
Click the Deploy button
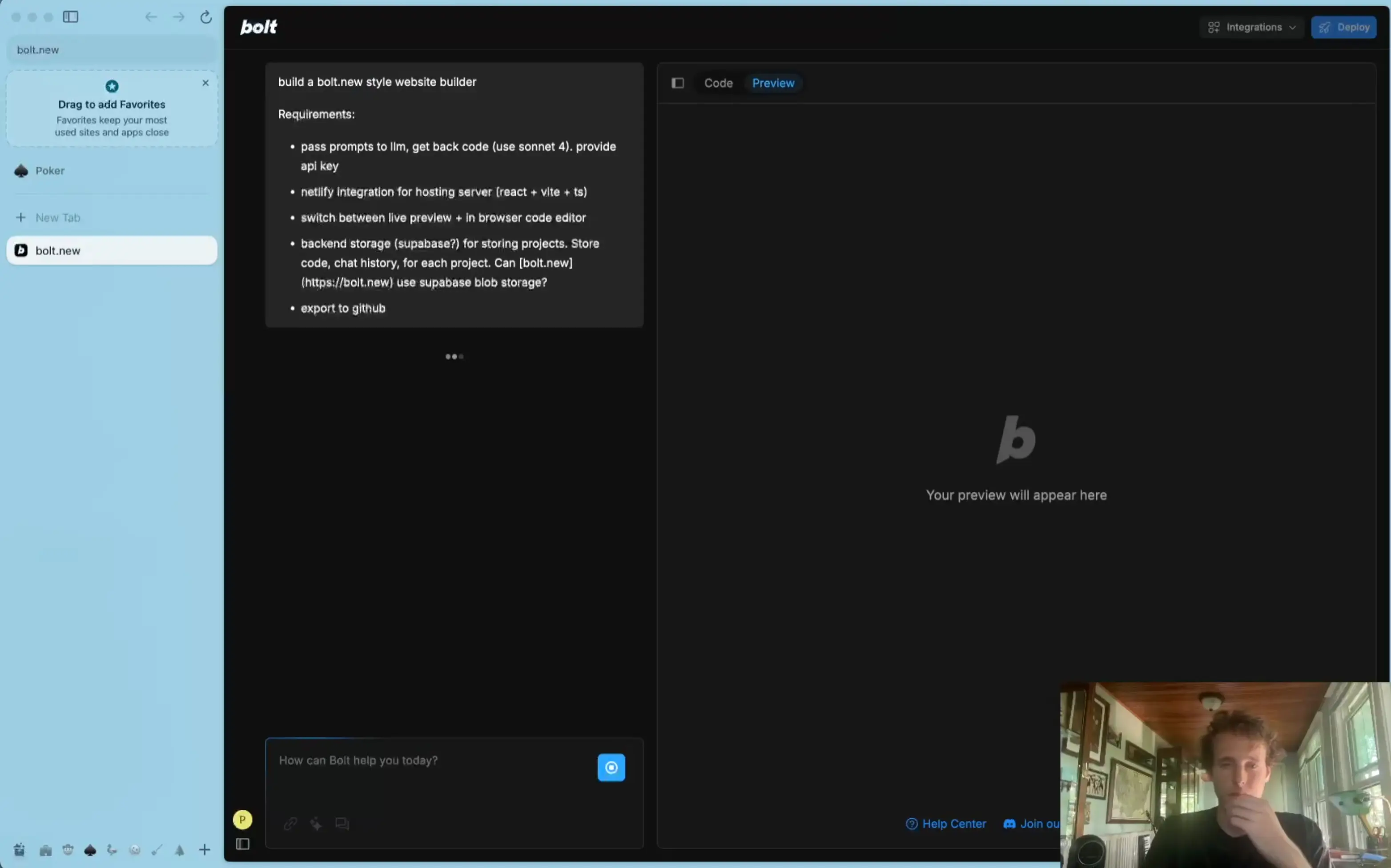point(1343,27)
